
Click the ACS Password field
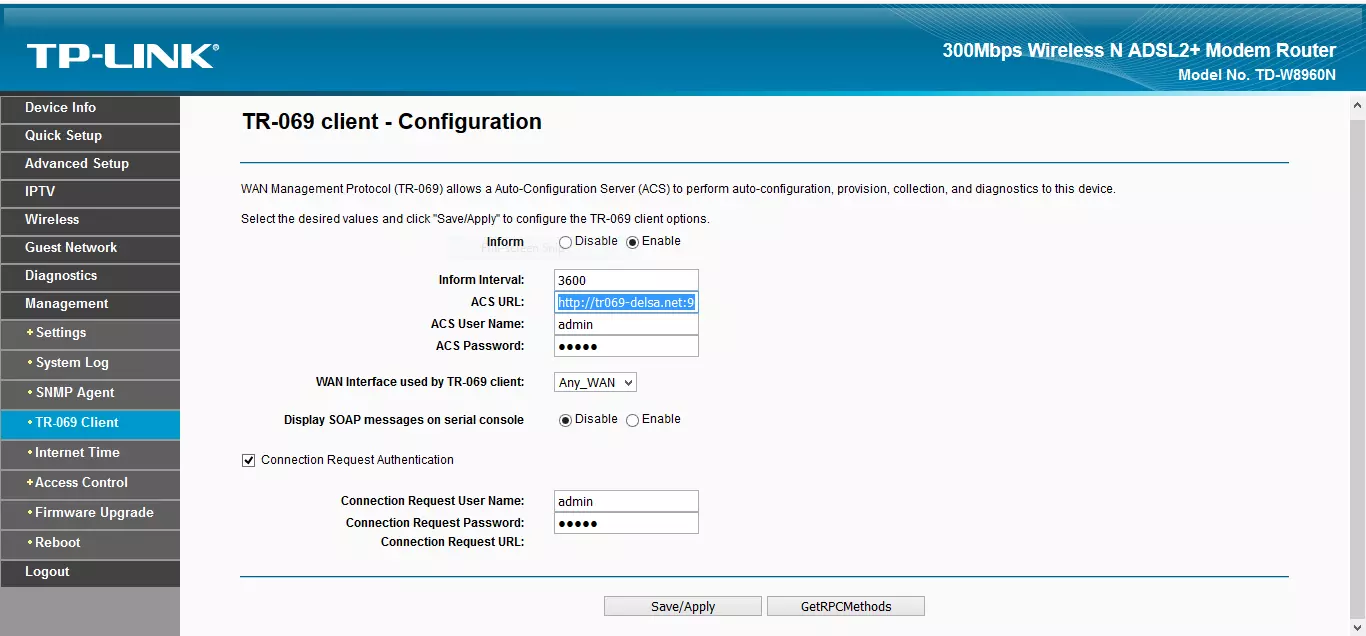pos(626,346)
